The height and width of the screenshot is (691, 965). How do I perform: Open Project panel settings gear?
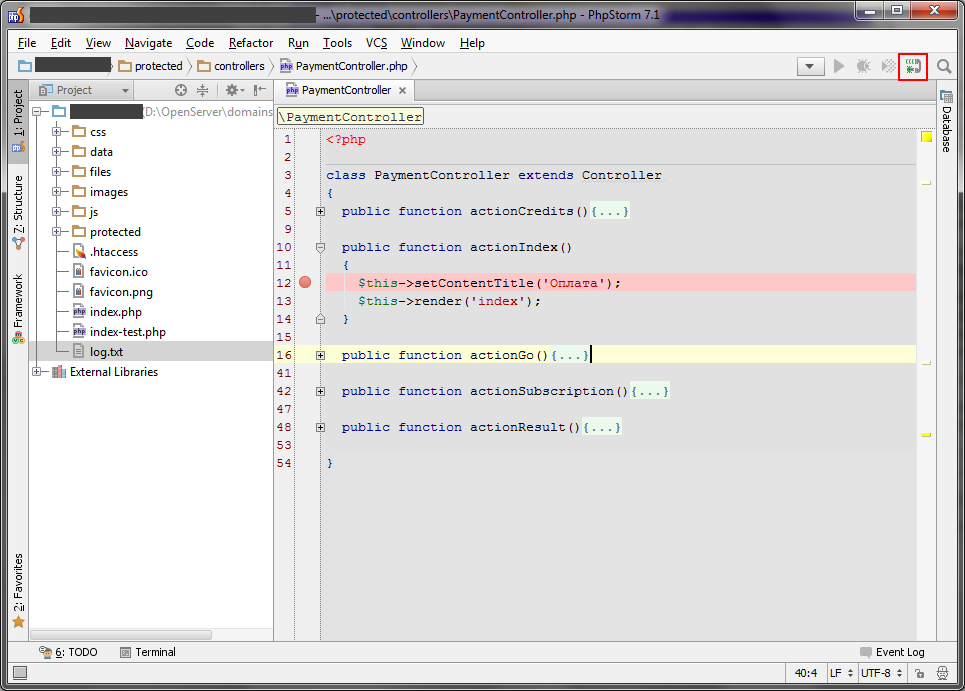(x=232, y=90)
